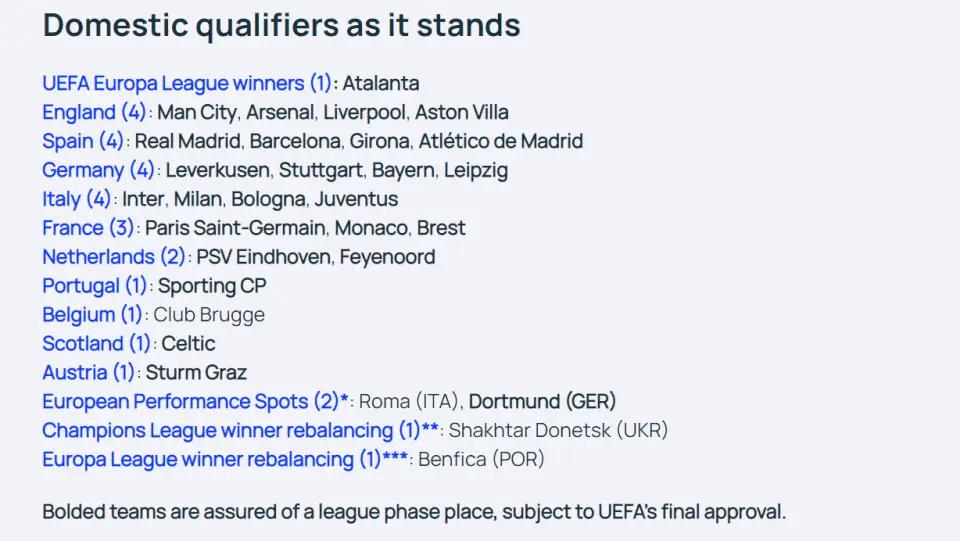Open the Portugal (1) link
The image size is (960, 541).
(x=94, y=285)
